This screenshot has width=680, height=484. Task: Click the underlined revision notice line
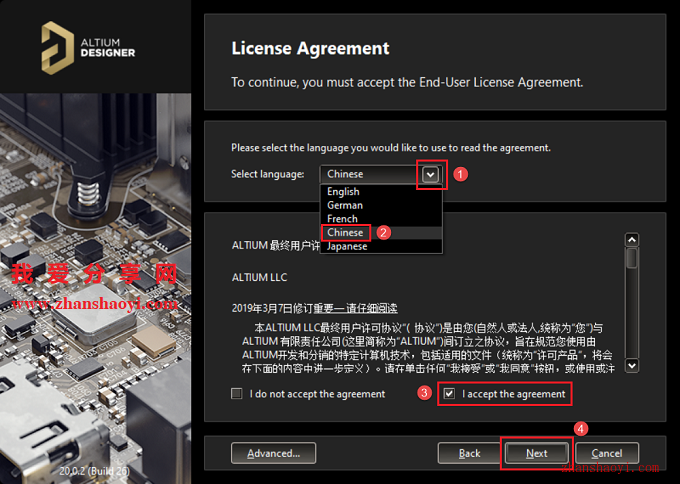tap(314, 308)
